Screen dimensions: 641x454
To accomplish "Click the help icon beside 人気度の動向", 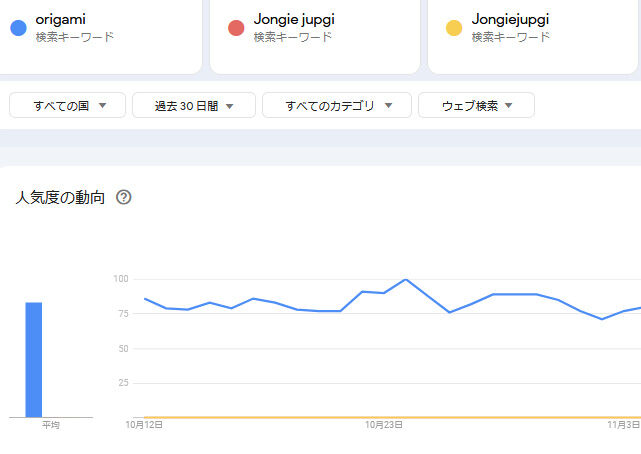I will (x=124, y=197).
